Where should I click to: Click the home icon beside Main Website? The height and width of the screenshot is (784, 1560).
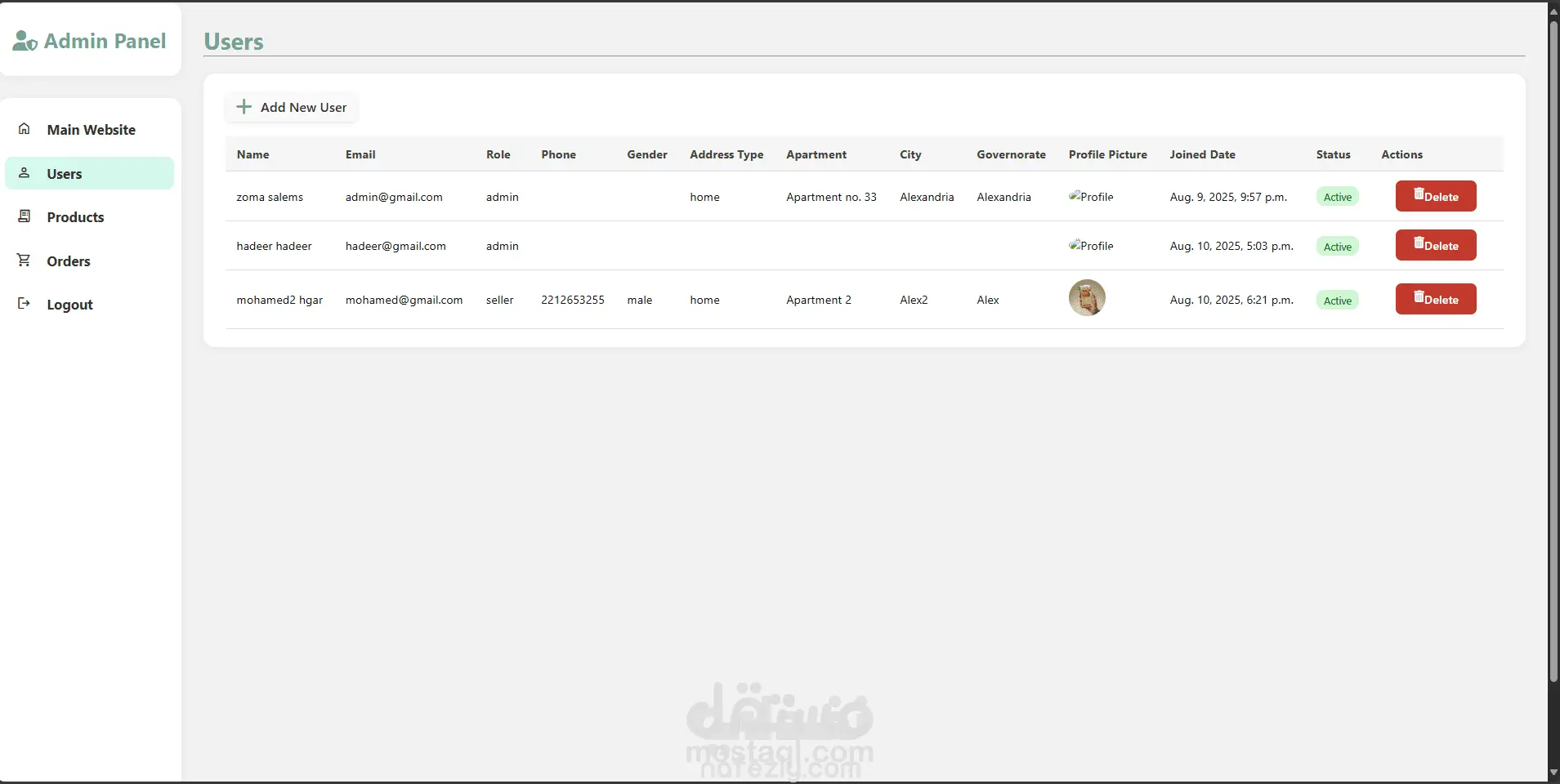pyautogui.click(x=25, y=129)
